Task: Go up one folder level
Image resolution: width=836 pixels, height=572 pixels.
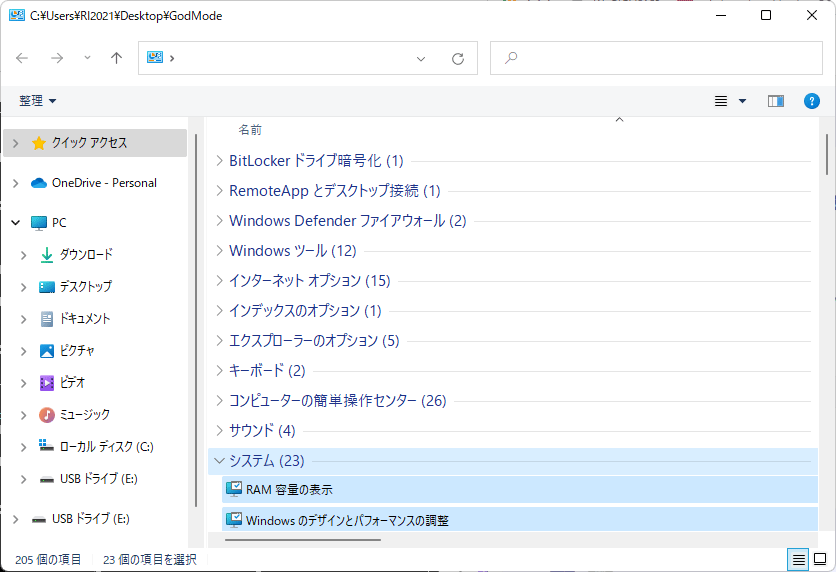Action: (x=116, y=58)
